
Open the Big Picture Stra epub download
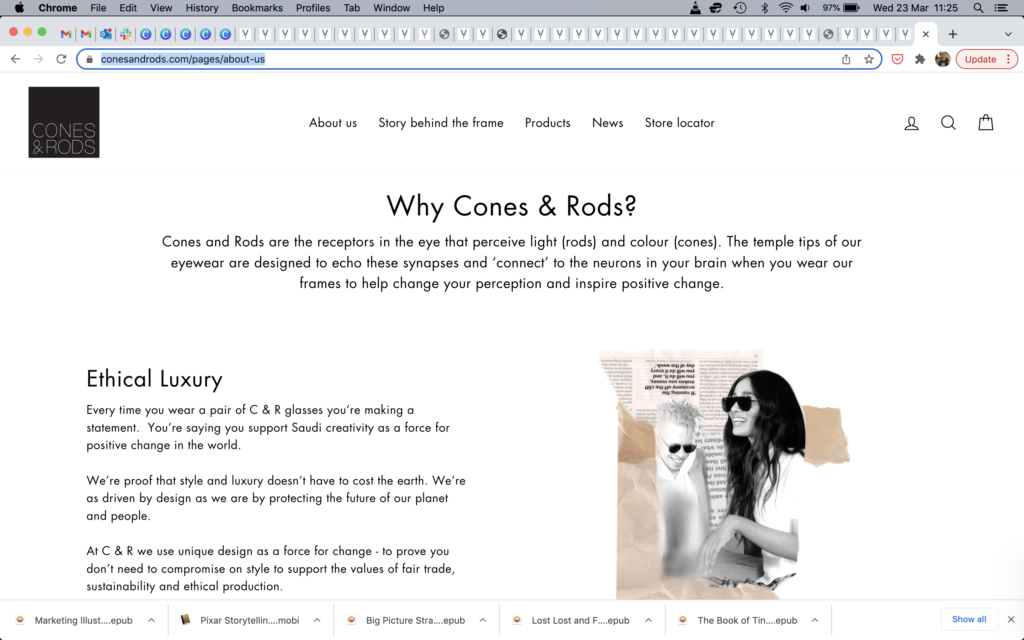point(408,620)
